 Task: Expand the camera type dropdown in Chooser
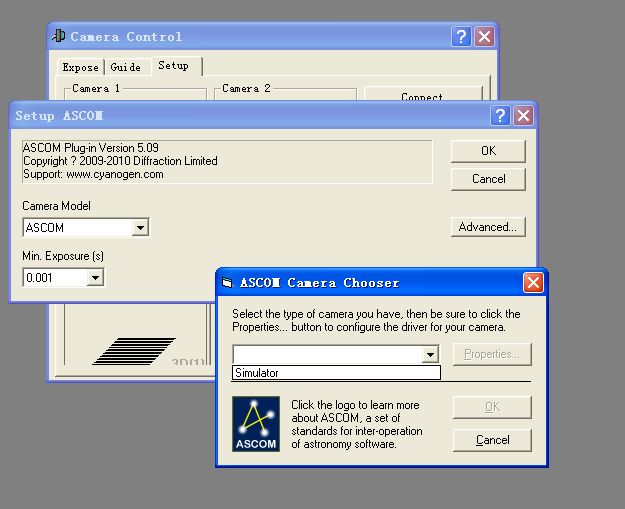point(430,354)
